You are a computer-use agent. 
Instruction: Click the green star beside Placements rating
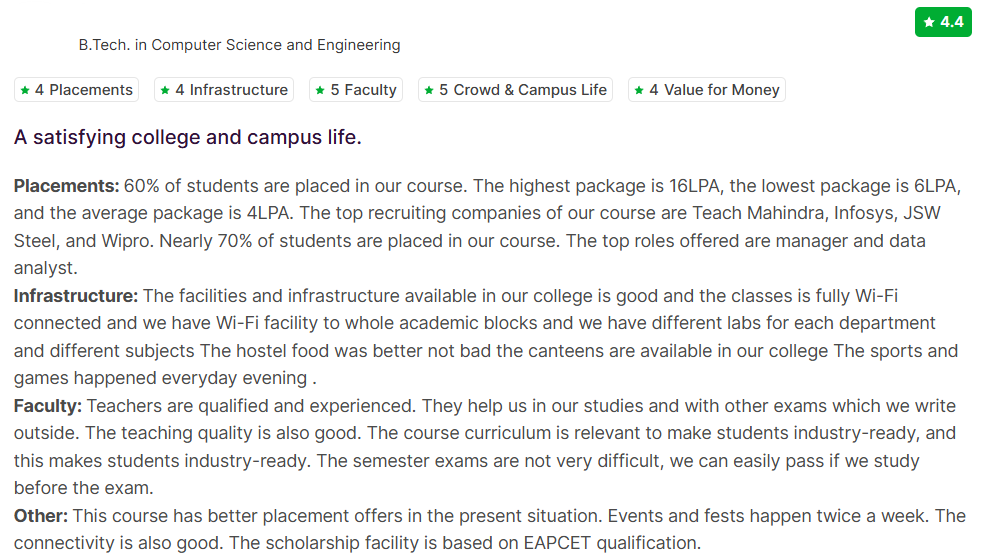click(24, 90)
